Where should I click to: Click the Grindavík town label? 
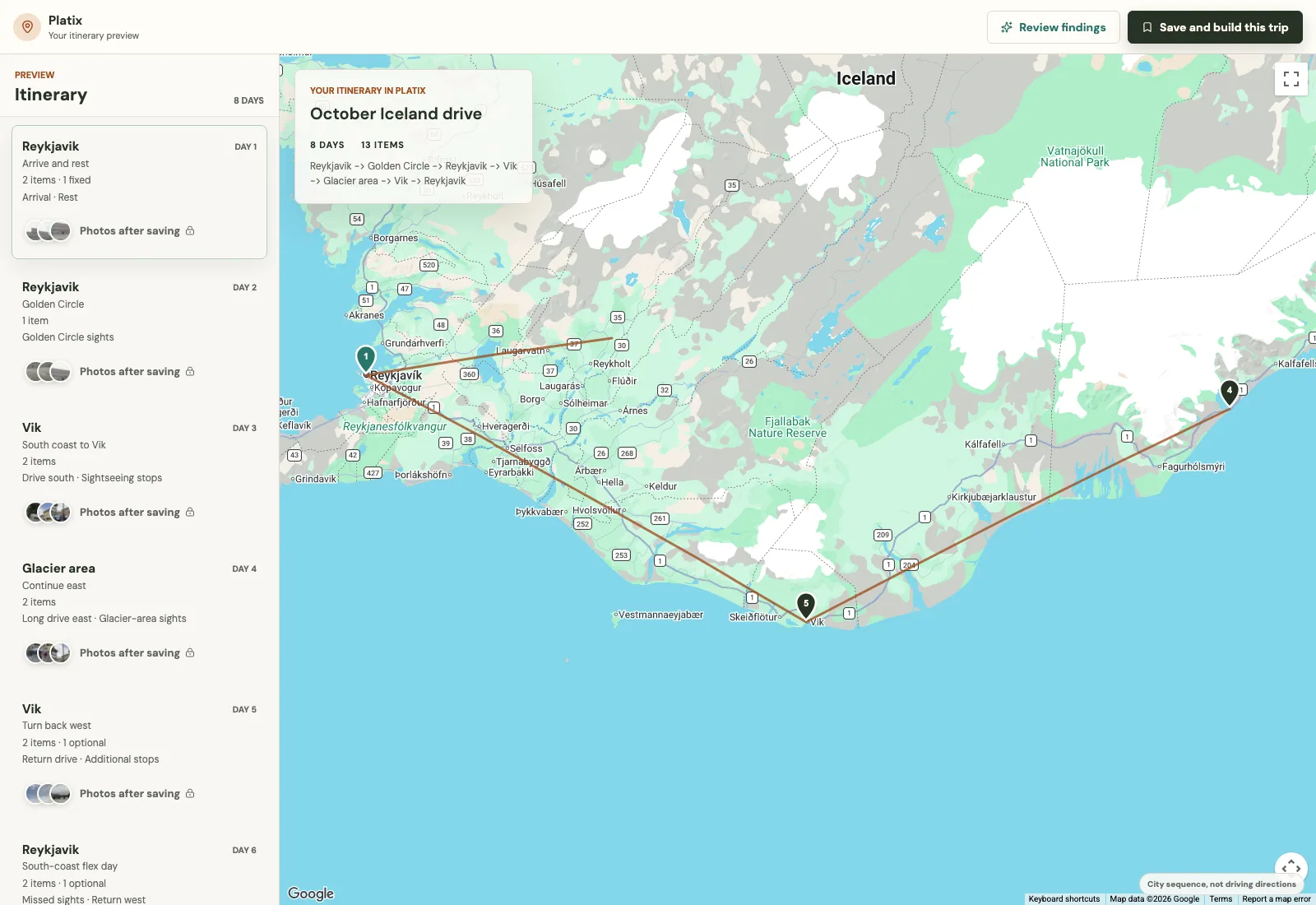point(315,479)
